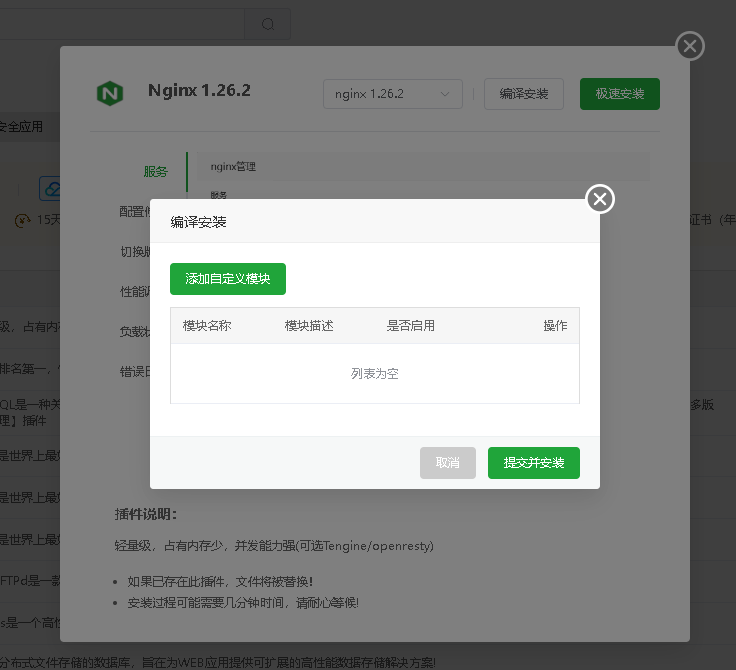Click the 安装过程可能需要几分钟时间 notice line
This screenshot has height=670, width=736.
coord(243,603)
